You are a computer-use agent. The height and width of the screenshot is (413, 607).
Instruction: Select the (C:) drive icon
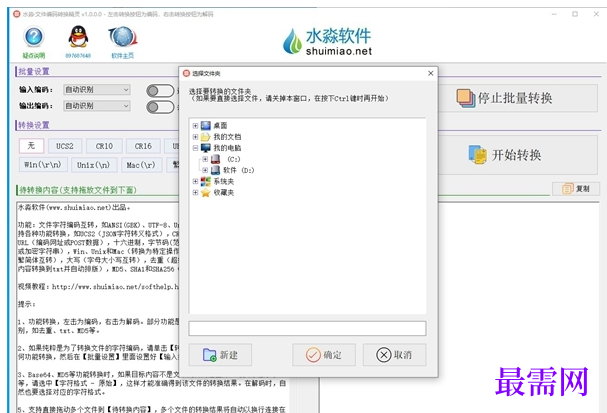click(216, 159)
